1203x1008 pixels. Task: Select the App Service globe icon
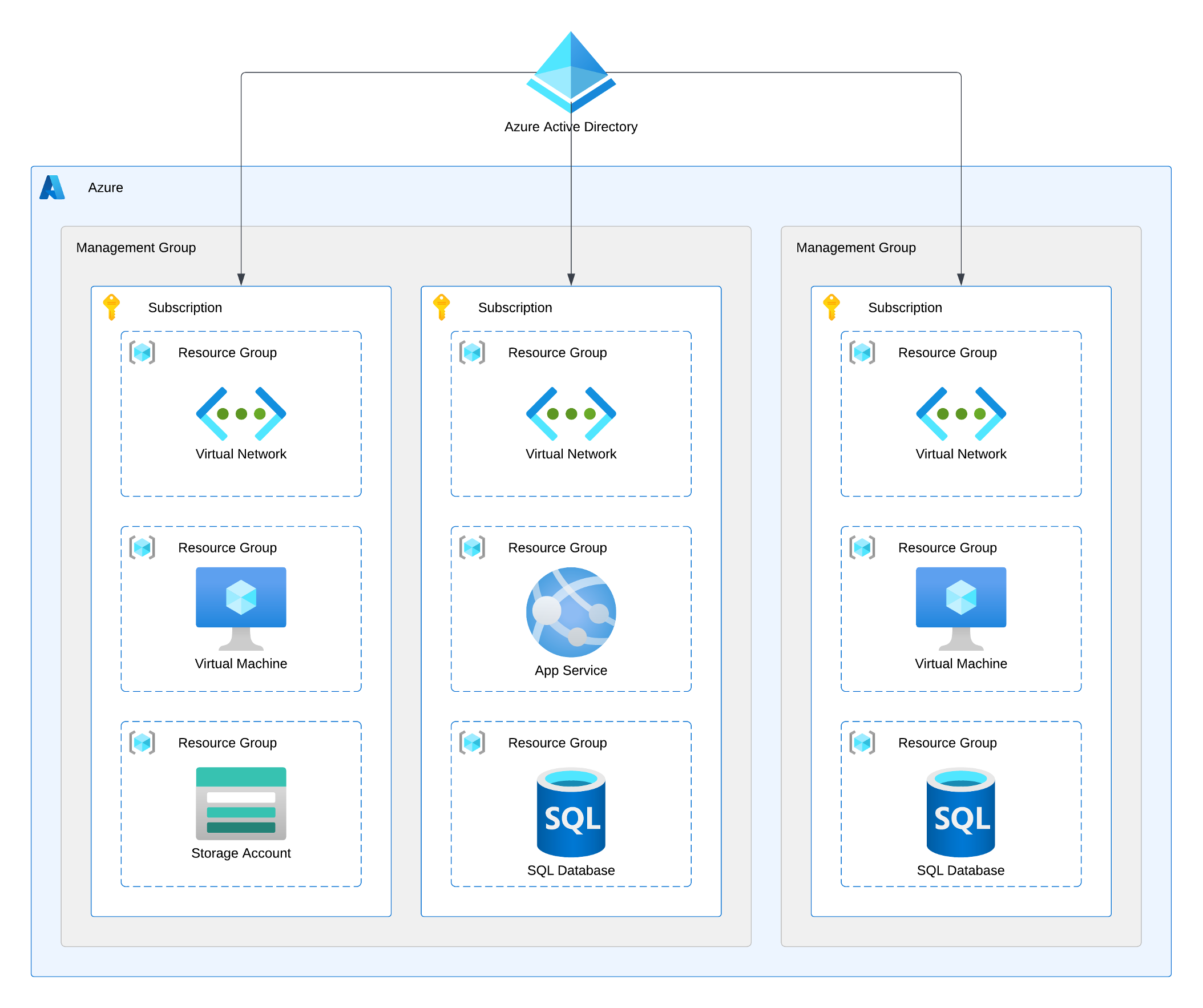pos(571,612)
